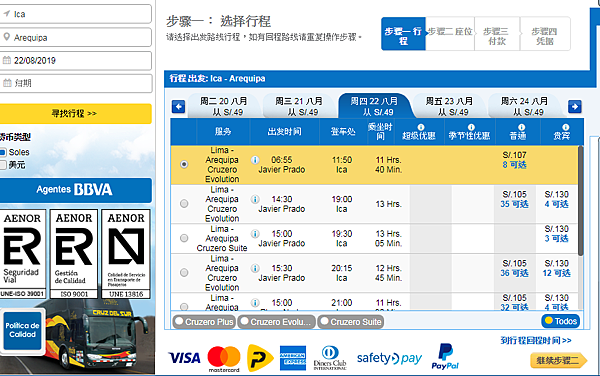
Task: Switch to 周五 23 八月 date tab
Action: pos(449,106)
